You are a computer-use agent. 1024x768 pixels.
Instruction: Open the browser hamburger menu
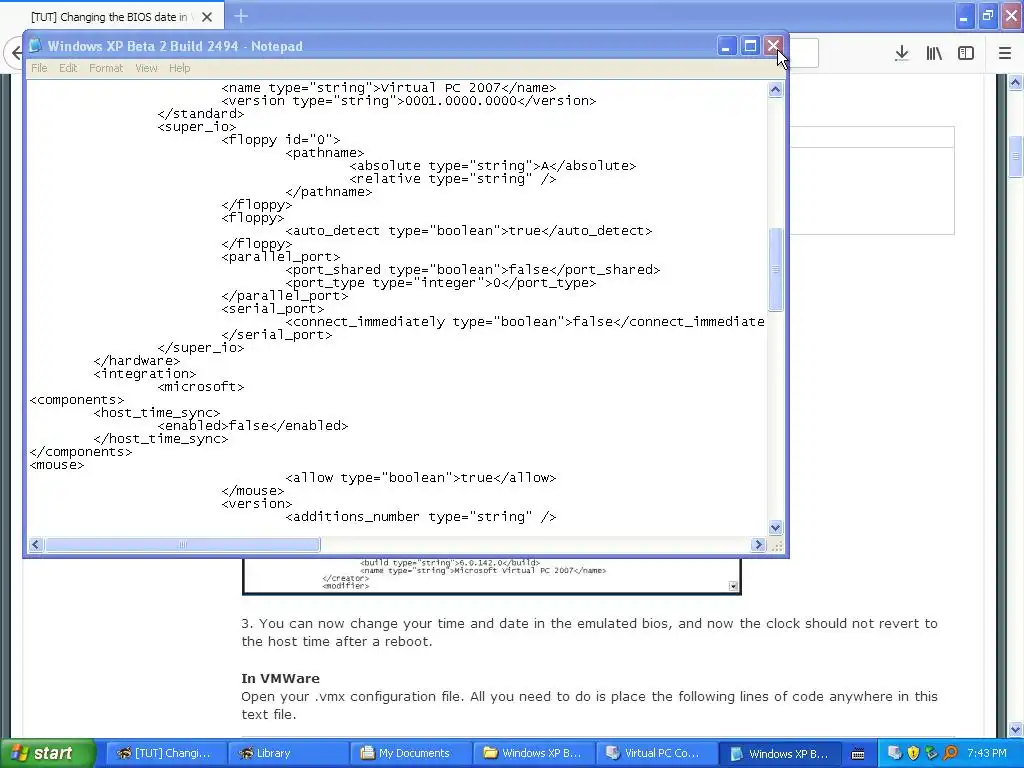[1005, 54]
